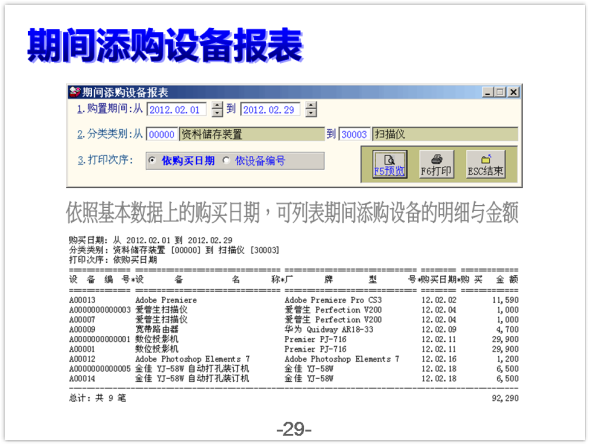Click end date field 2012.02.29

click(270, 109)
